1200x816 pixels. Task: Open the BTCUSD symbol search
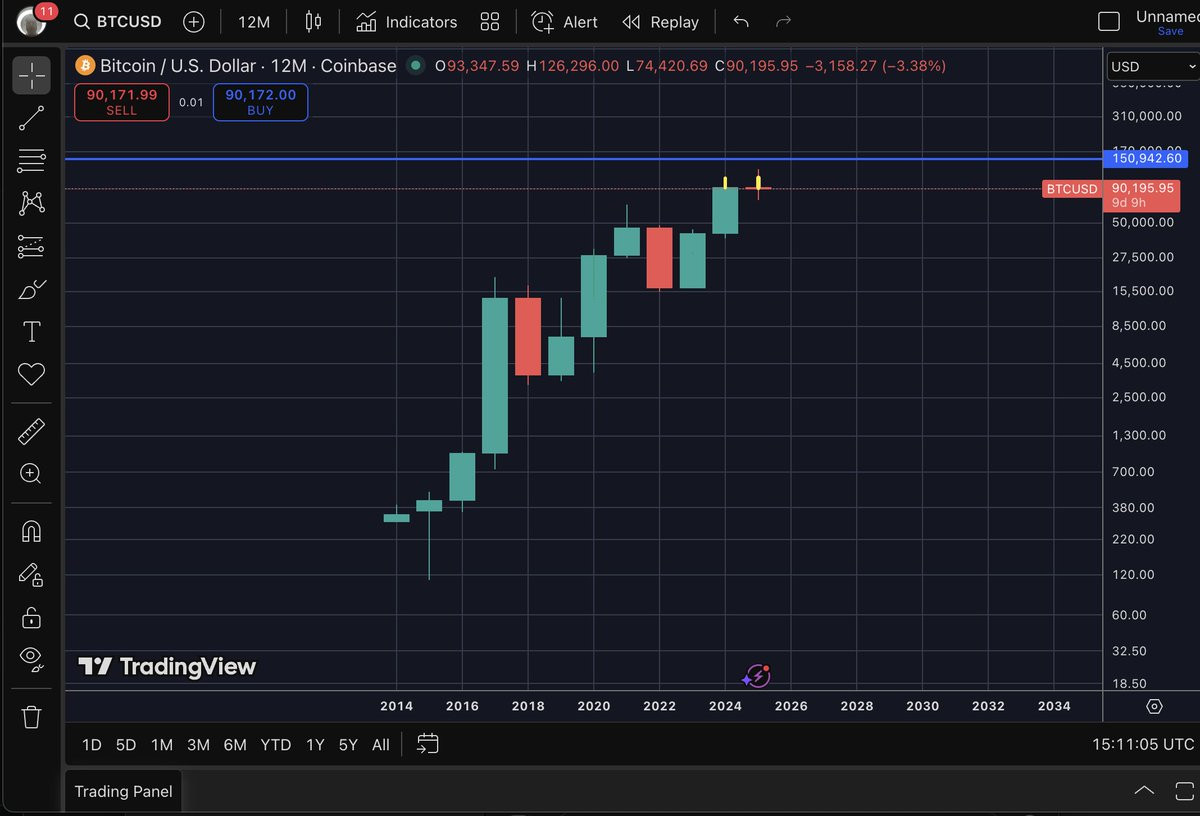click(x=118, y=21)
